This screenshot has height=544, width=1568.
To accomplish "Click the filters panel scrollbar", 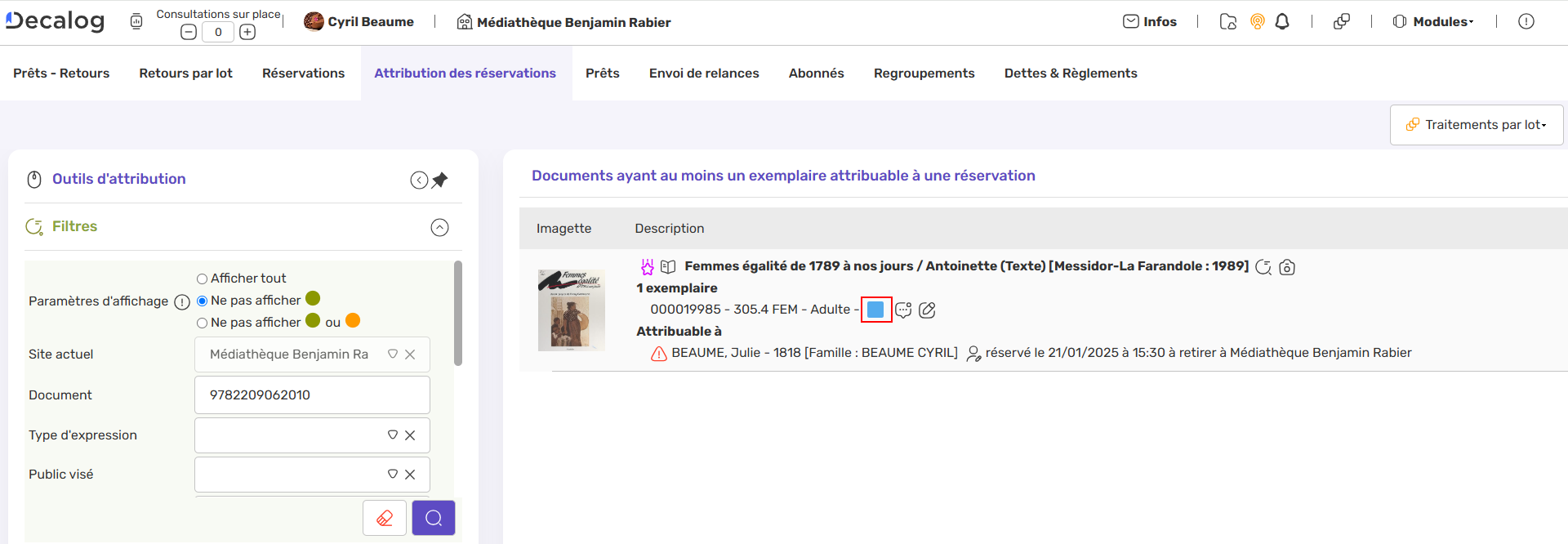I will click(x=458, y=313).
